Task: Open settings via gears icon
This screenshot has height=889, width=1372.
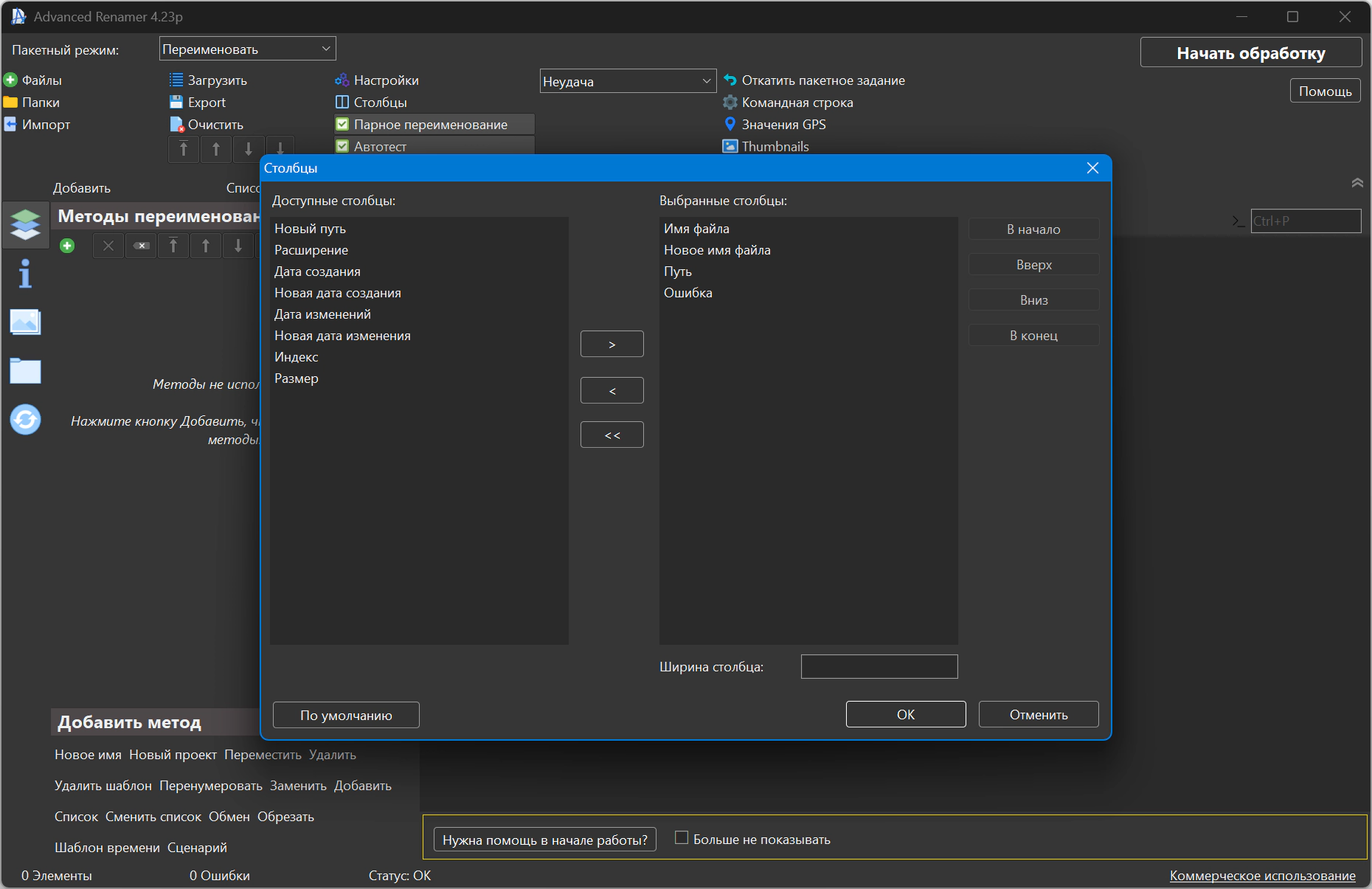Action: [x=342, y=80]
